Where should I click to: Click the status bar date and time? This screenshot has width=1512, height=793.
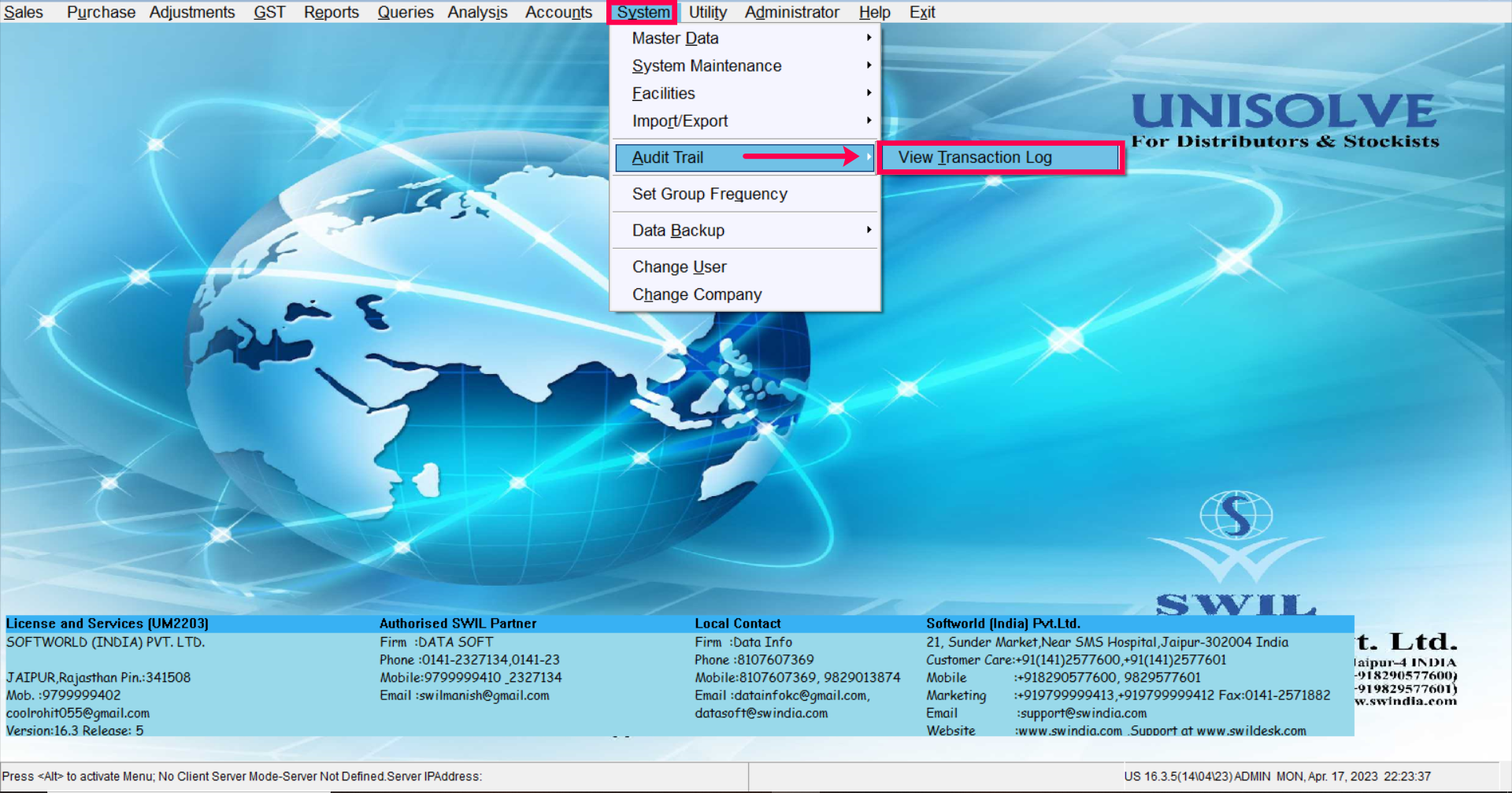1354,776
